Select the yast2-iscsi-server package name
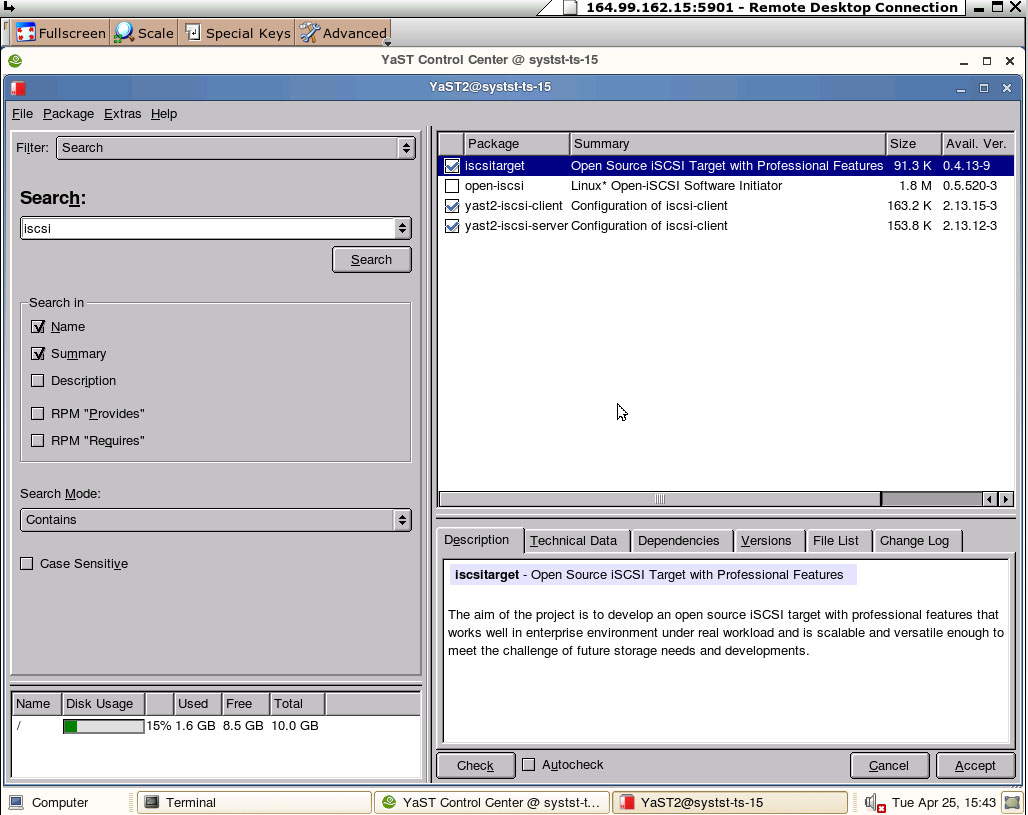1028x815 pixels. pos(516,226)
